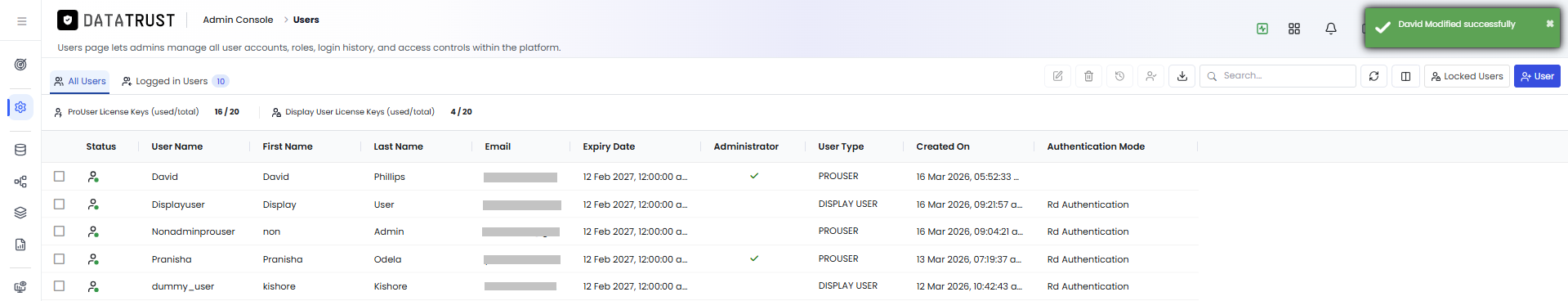Select the checkbox for the Pranisha row
The image size is (1568, 301).
click(x=59, y=258)
